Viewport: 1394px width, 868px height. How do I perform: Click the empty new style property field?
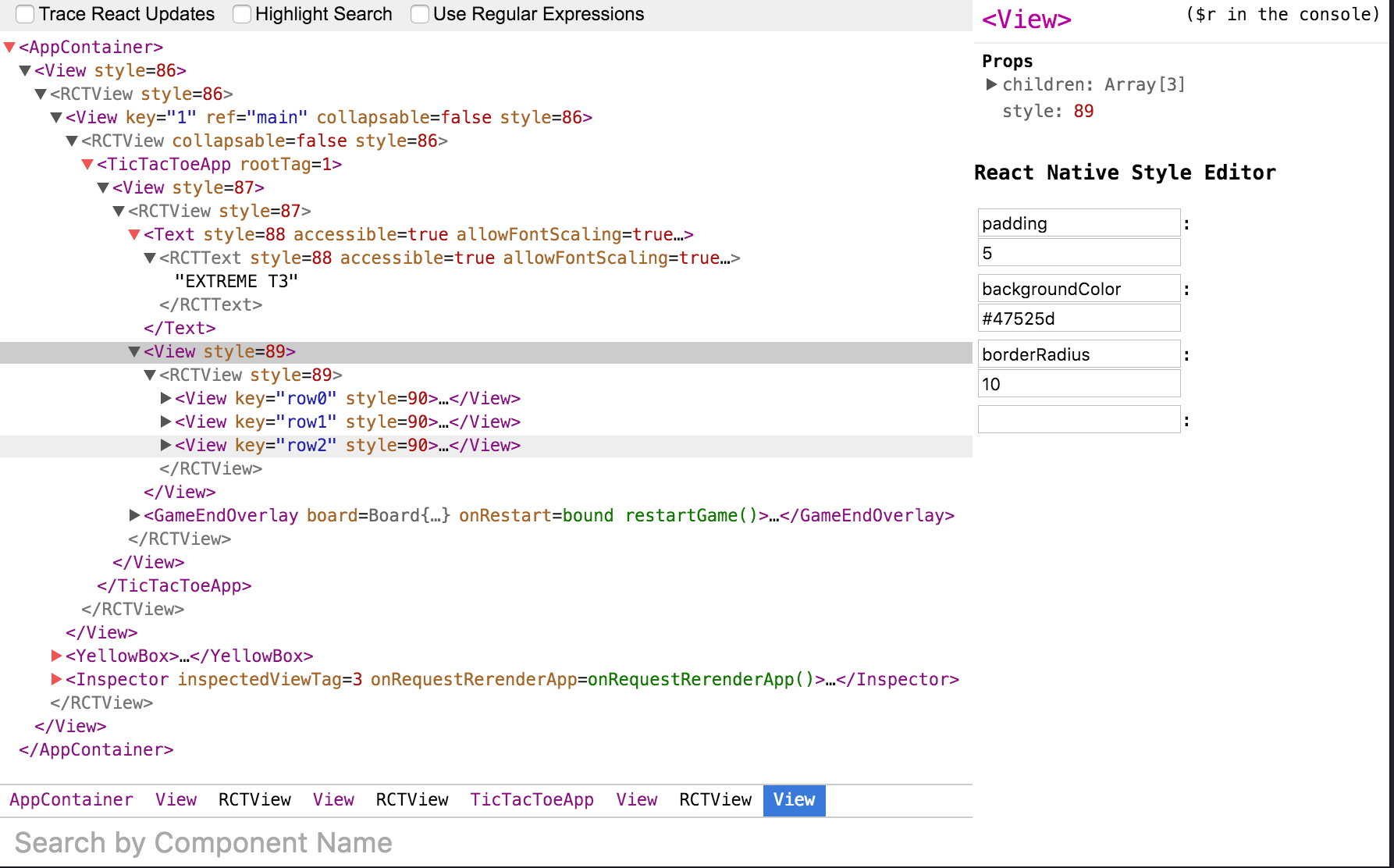click(x=1078, y=420)
